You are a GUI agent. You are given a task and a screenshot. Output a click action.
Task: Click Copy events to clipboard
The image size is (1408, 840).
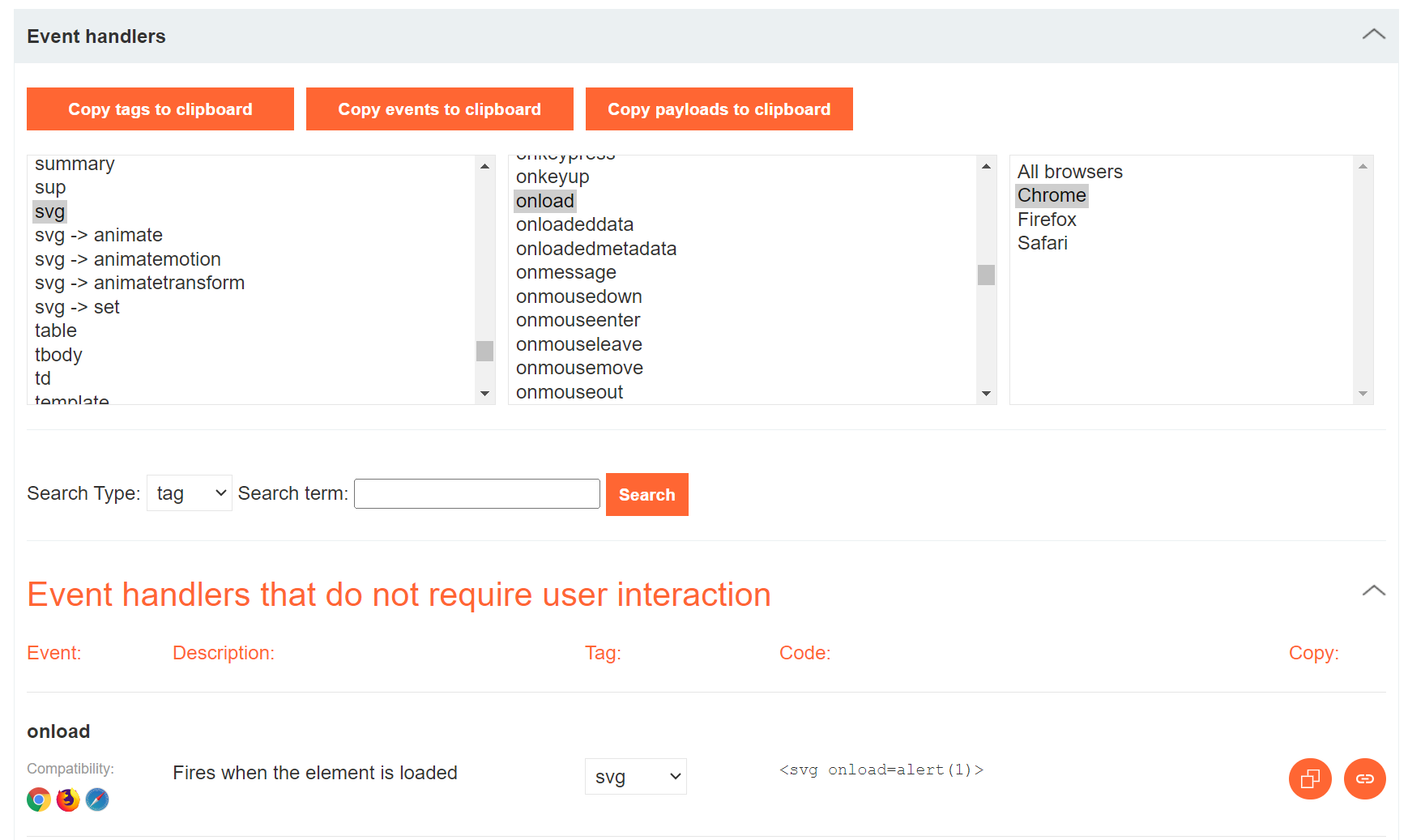pos(440,109)
